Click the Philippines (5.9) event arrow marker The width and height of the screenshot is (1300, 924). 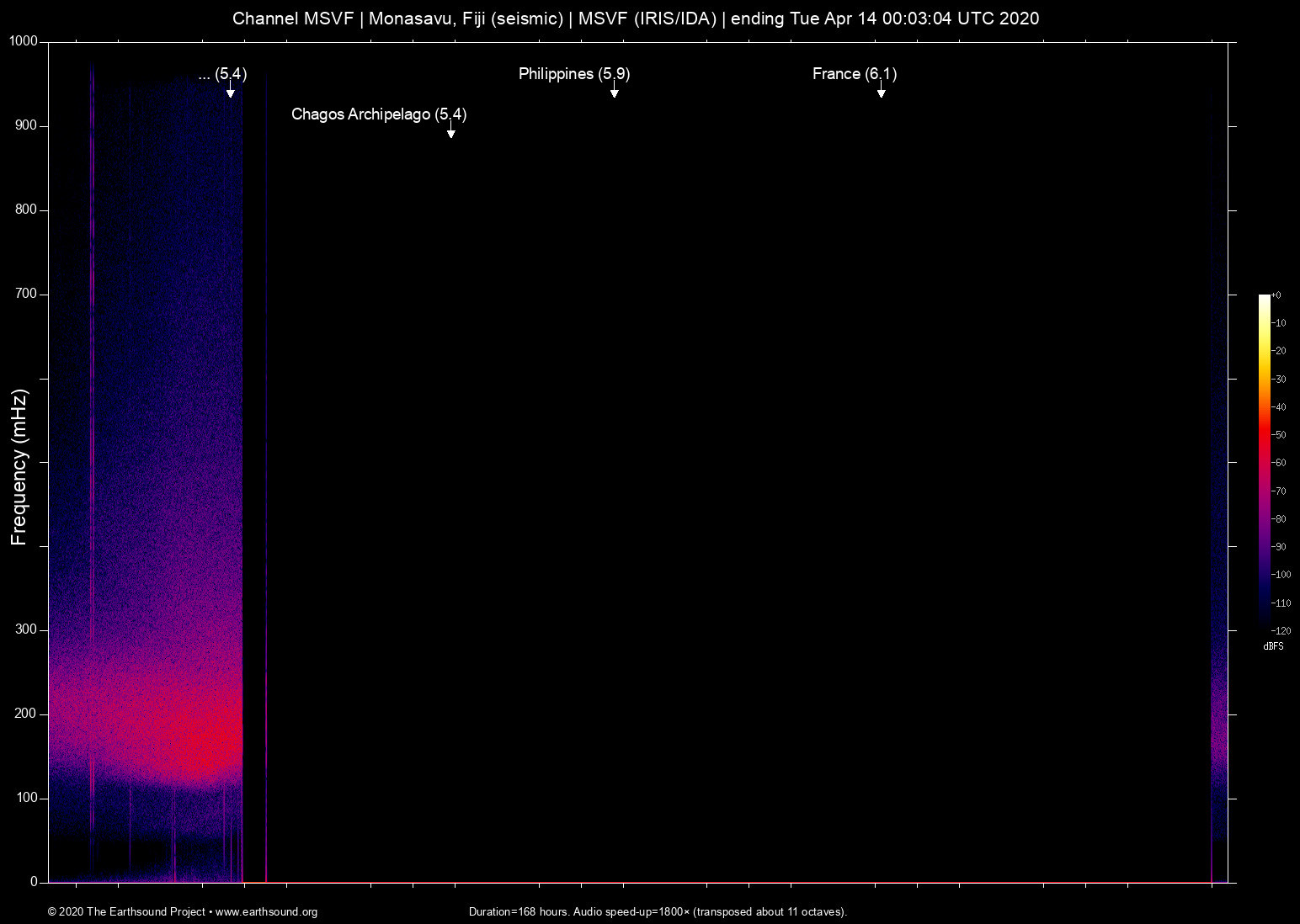coord(615,93)
